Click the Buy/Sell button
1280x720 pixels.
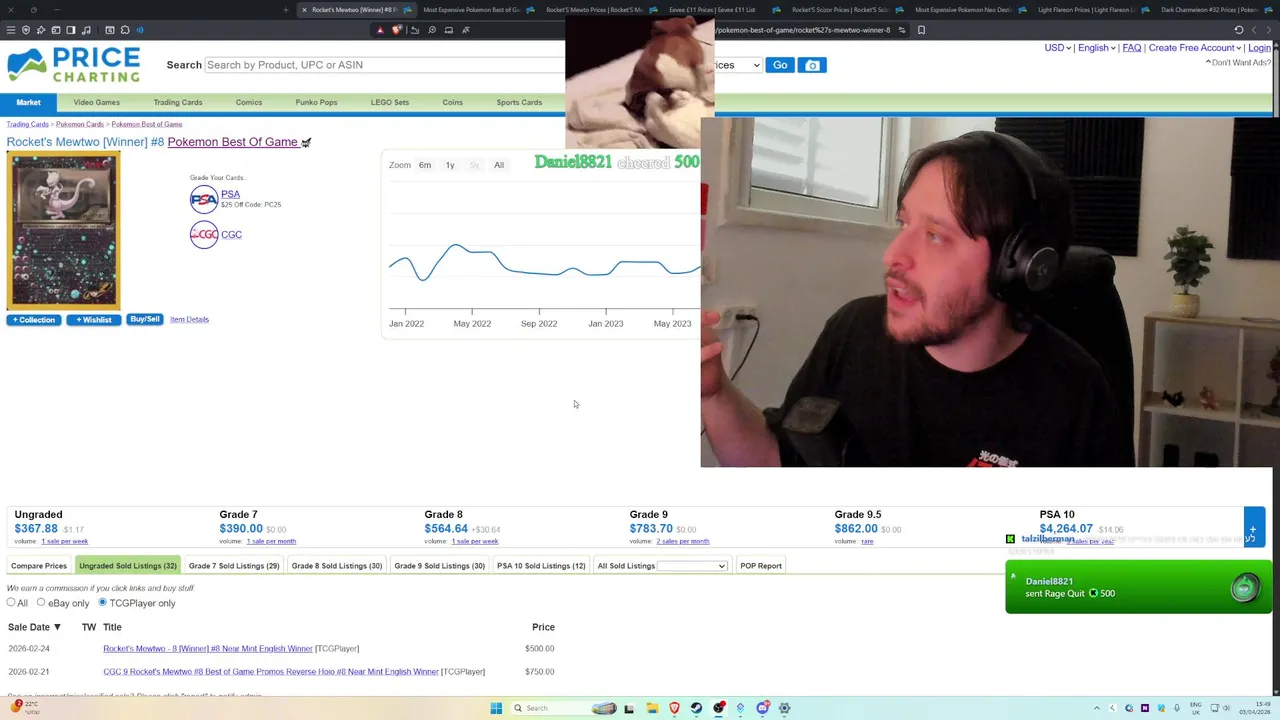pyautogui.click(x=145, y=319)
